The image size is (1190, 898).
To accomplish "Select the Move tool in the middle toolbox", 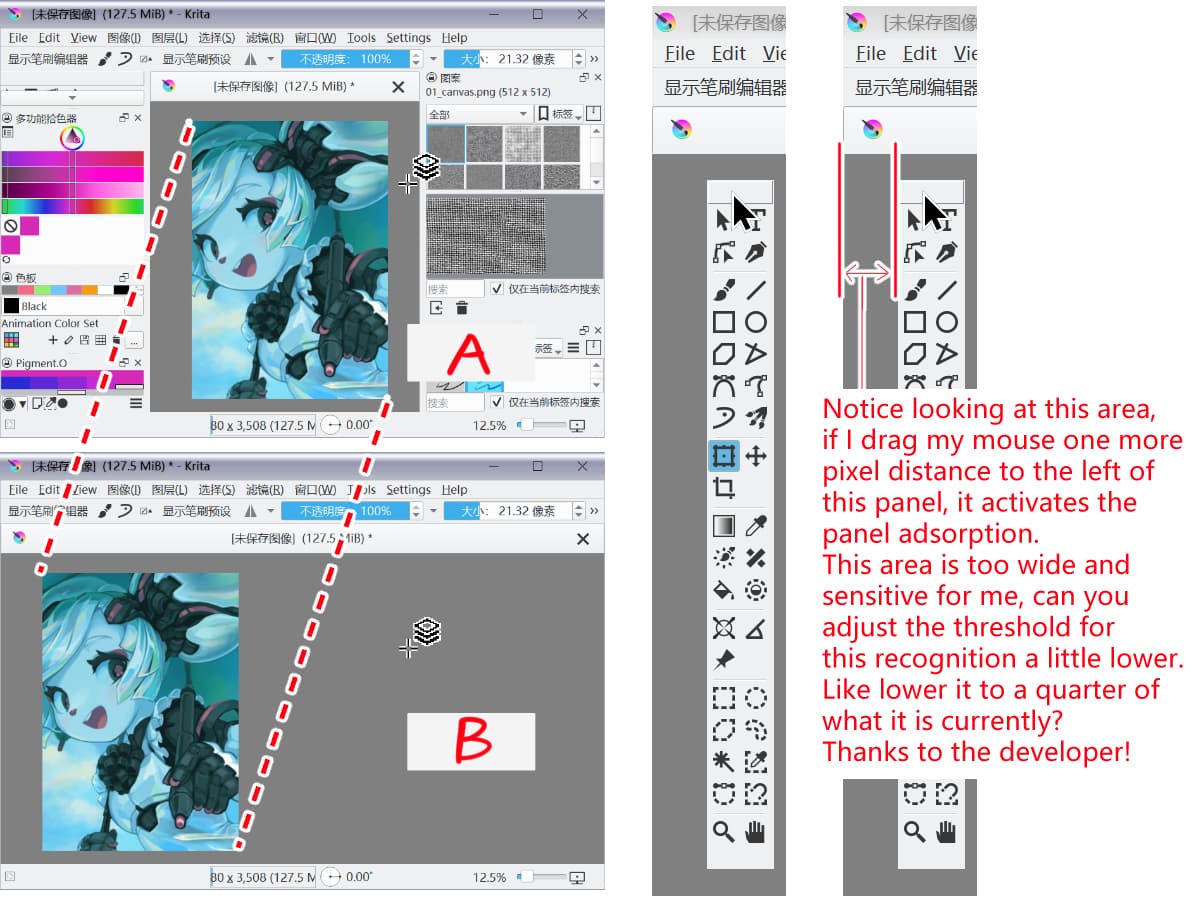I will point(756,455).
